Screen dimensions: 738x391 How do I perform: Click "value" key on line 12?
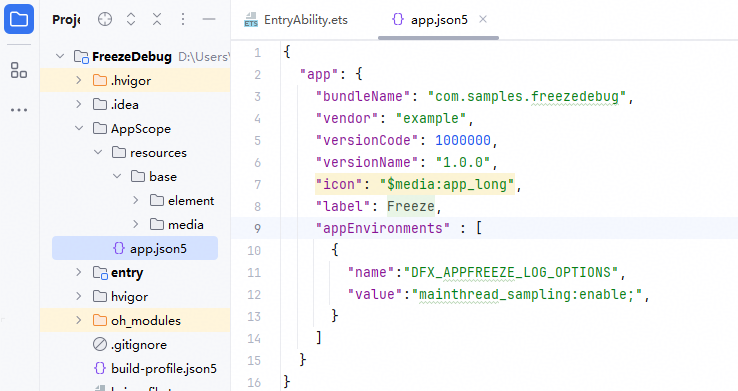click(375, 295)
